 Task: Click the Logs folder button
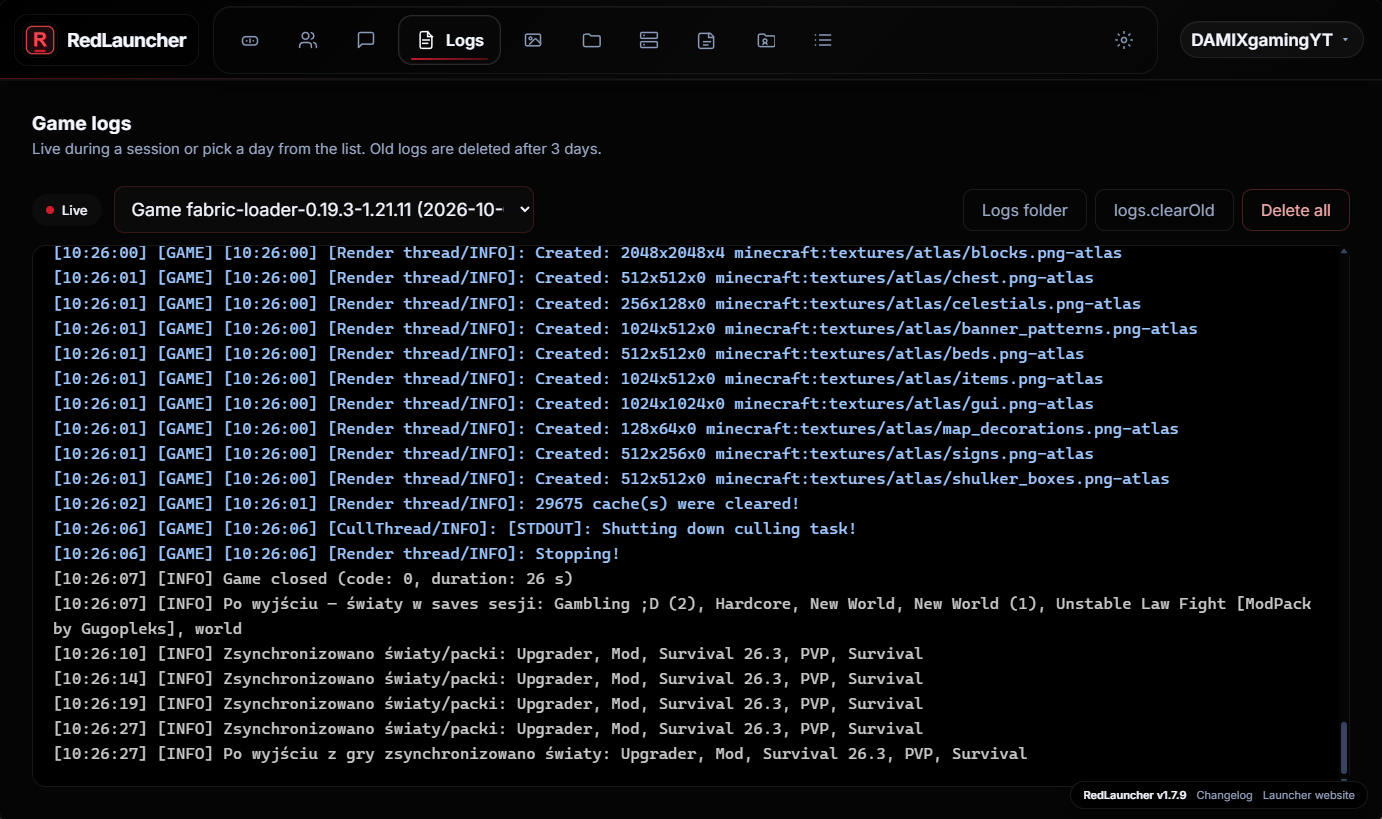[1025, 210]
